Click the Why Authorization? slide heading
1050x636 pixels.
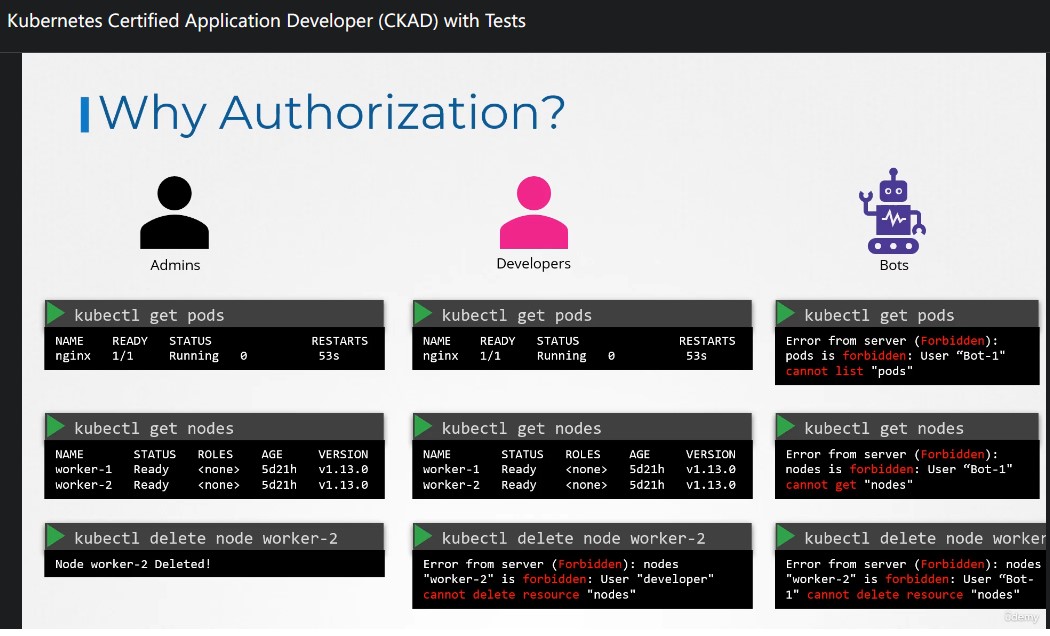[332, 112]
